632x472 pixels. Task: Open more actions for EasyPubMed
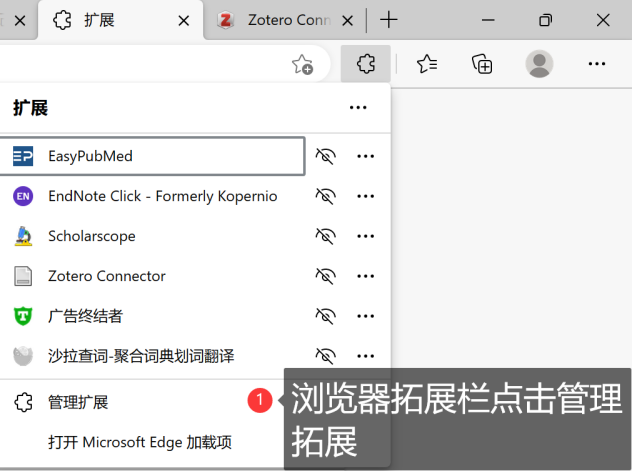[x=366, y=156]
